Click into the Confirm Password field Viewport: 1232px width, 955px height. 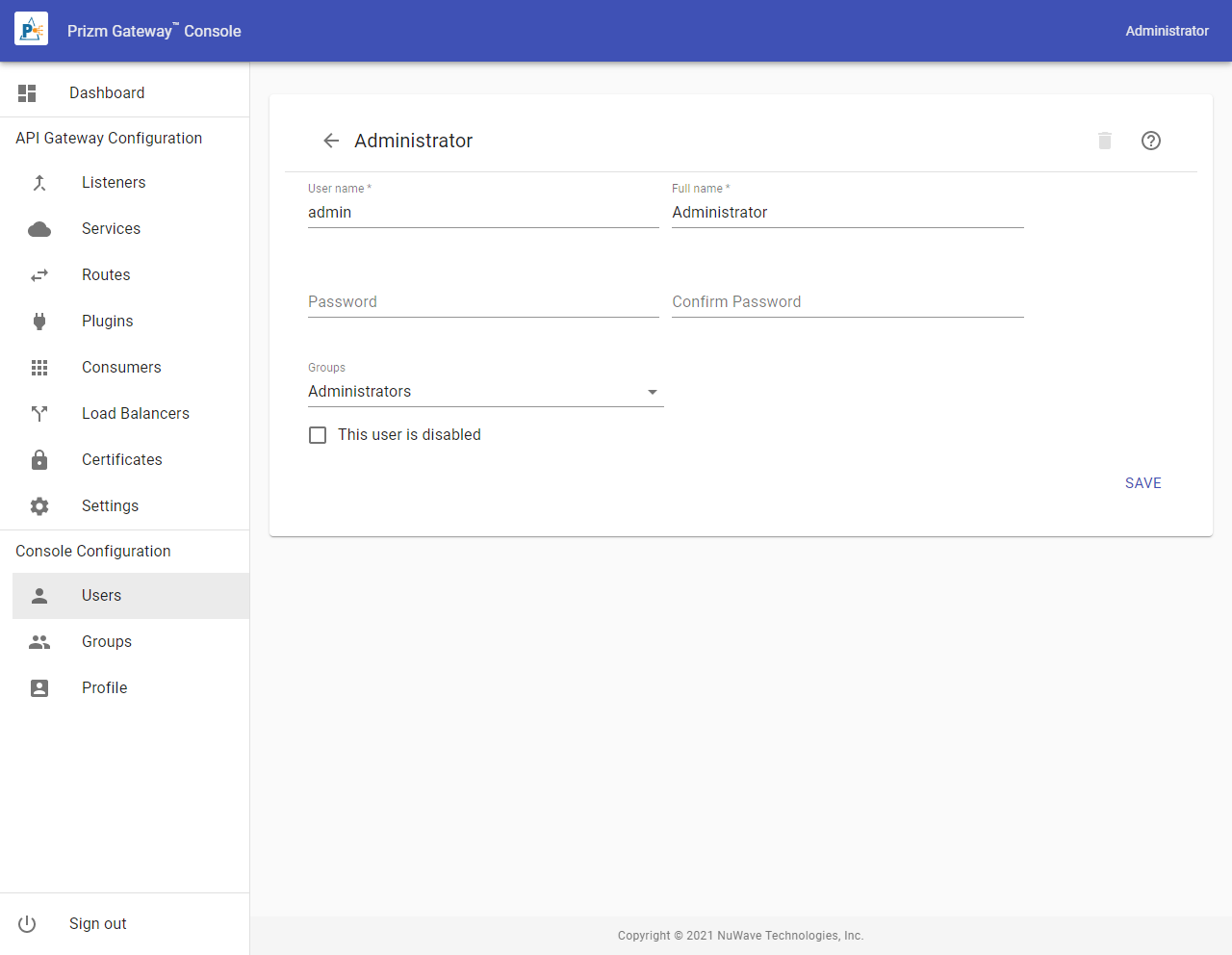(x=847, y=302)
